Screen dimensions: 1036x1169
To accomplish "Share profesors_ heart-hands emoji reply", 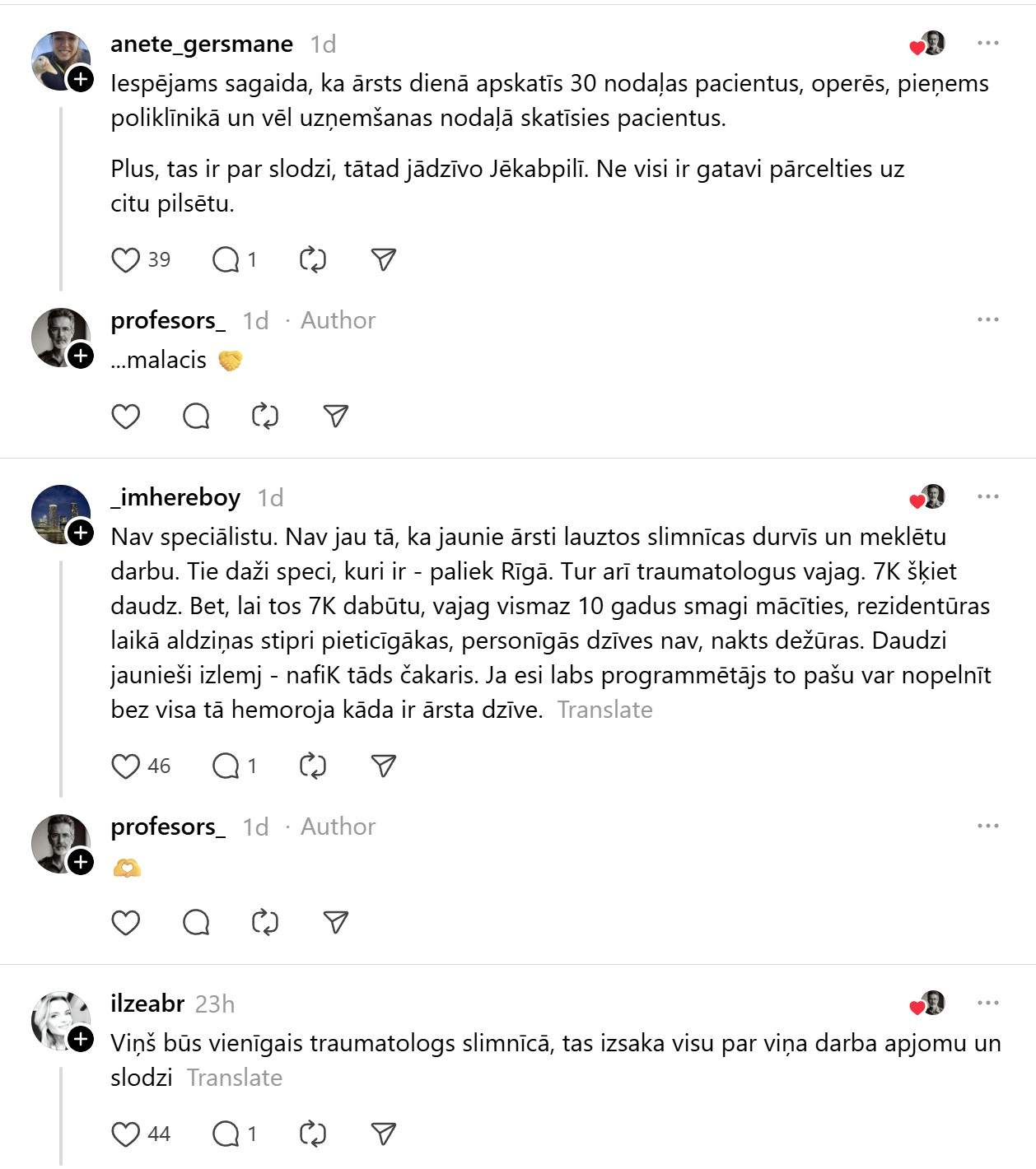I will click(336, 923).
